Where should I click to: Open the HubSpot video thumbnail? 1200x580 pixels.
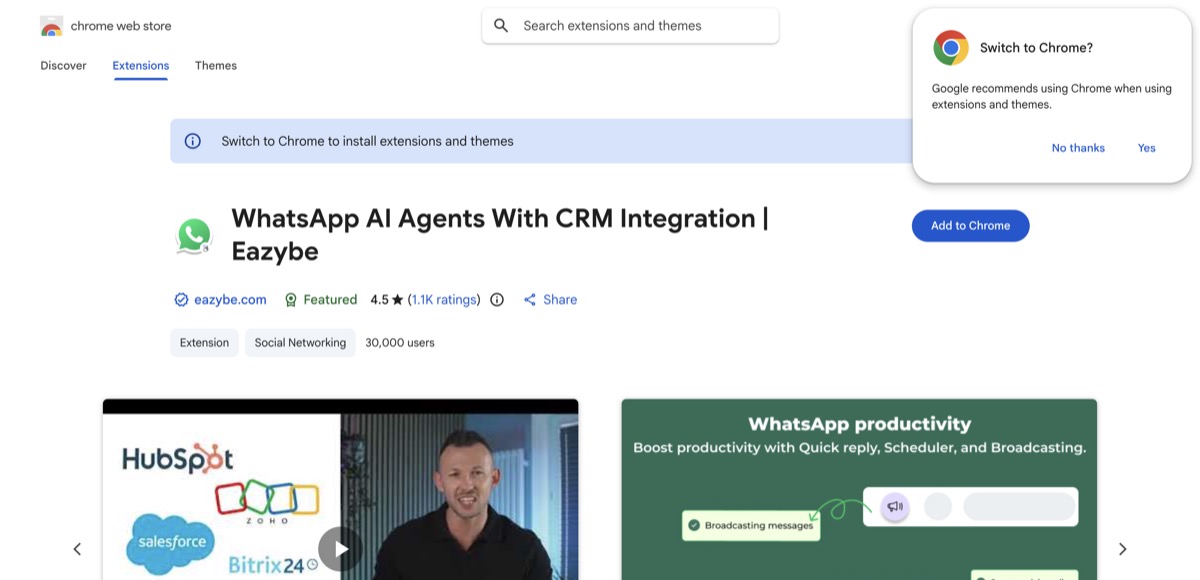click(x=340, y=490)
